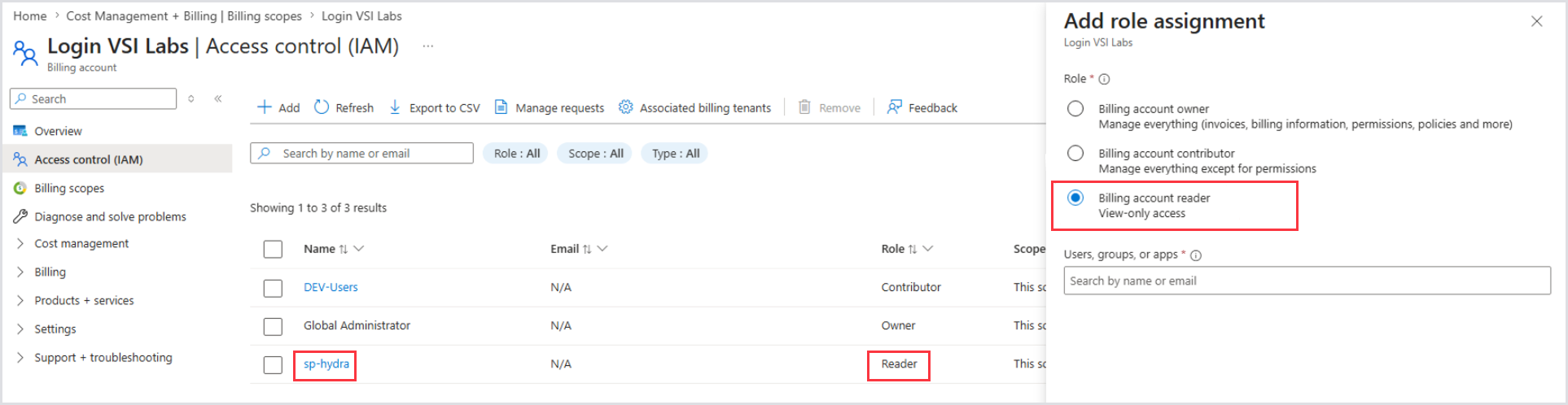The height and width of the screenshot is (405, 1568).
Task: Close the Add role assignment panel
Action: click(1536, 21)
